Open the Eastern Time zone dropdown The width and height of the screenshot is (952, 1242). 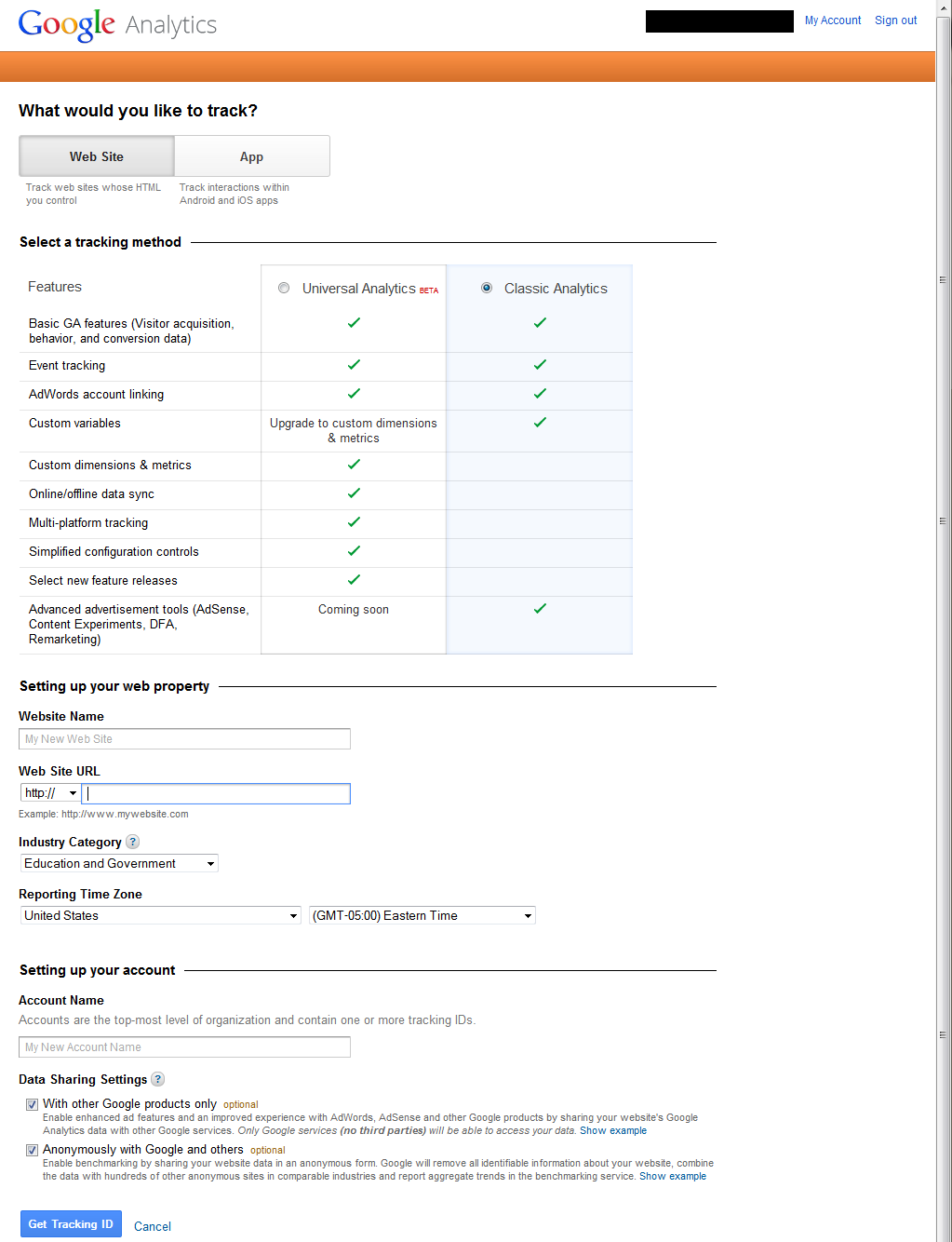tap(422, 915)
